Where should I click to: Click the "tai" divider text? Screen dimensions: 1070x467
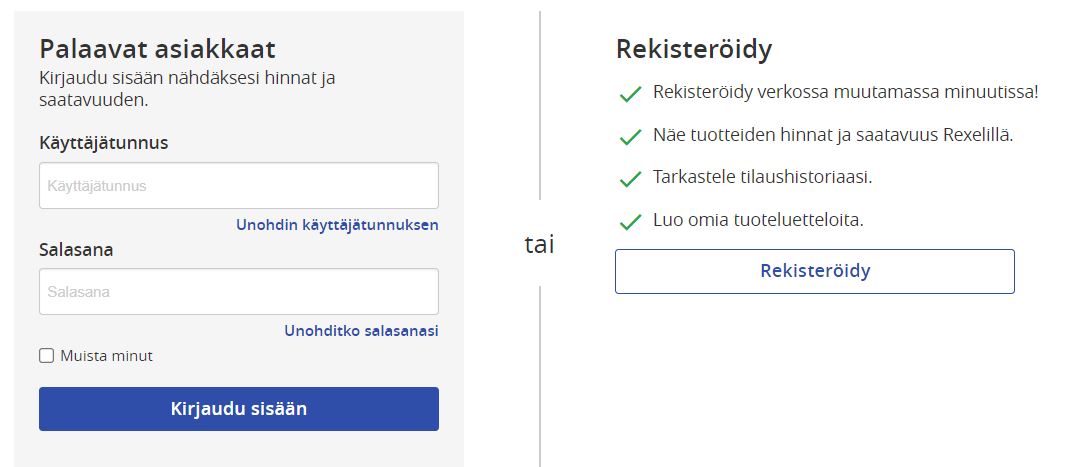pyautogui.click(x=539, y=245)
